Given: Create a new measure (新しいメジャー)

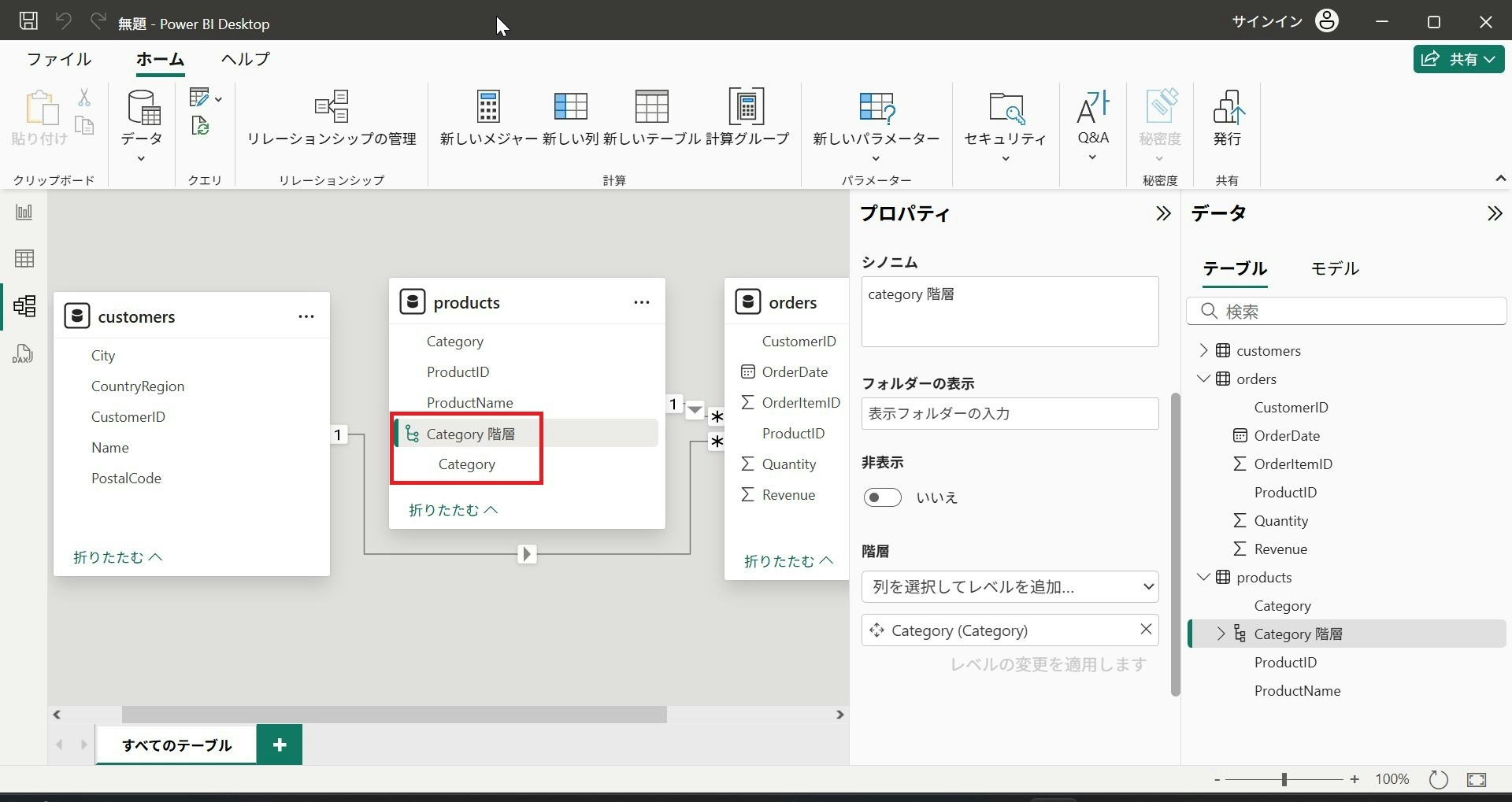Looking at the screenshot, I should (488, 118).
